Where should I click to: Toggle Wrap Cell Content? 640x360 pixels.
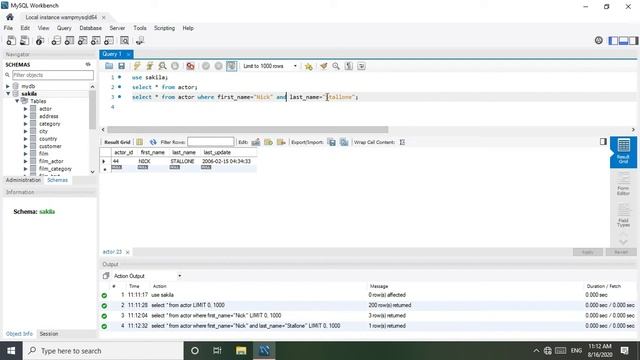click(x=402, y=142)
